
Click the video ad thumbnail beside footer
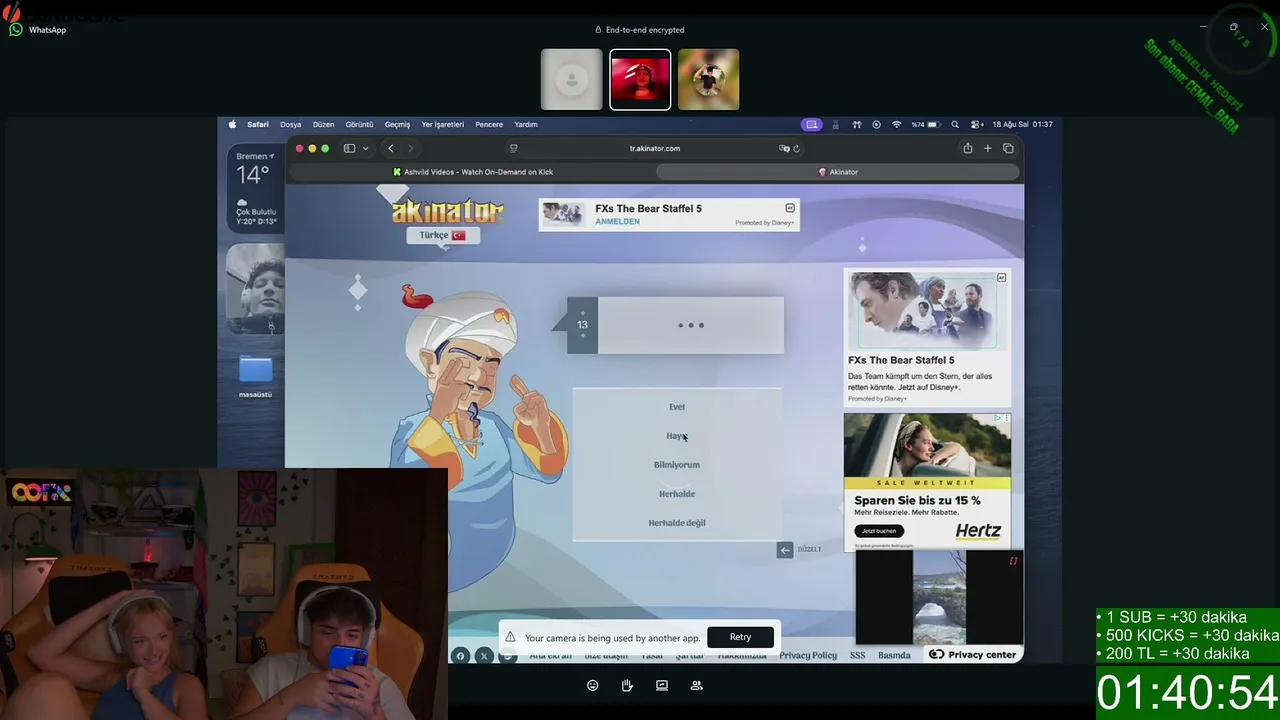click(939, 597)
